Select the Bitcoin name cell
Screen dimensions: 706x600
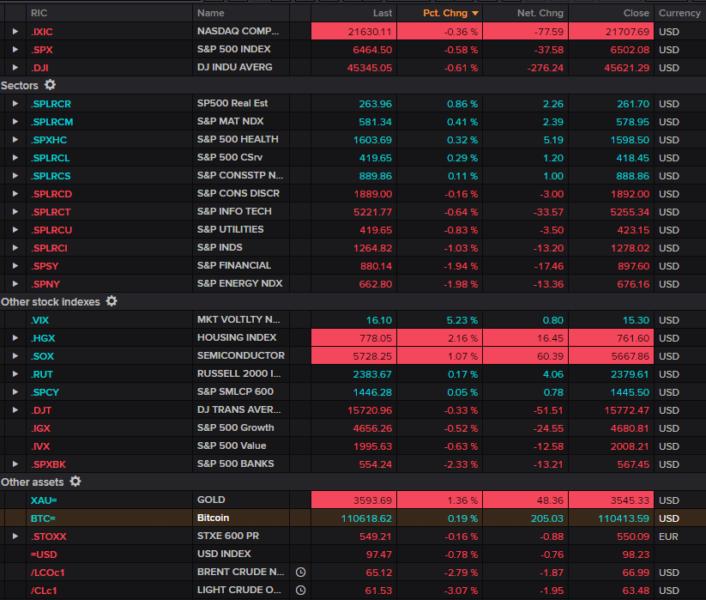213,518
